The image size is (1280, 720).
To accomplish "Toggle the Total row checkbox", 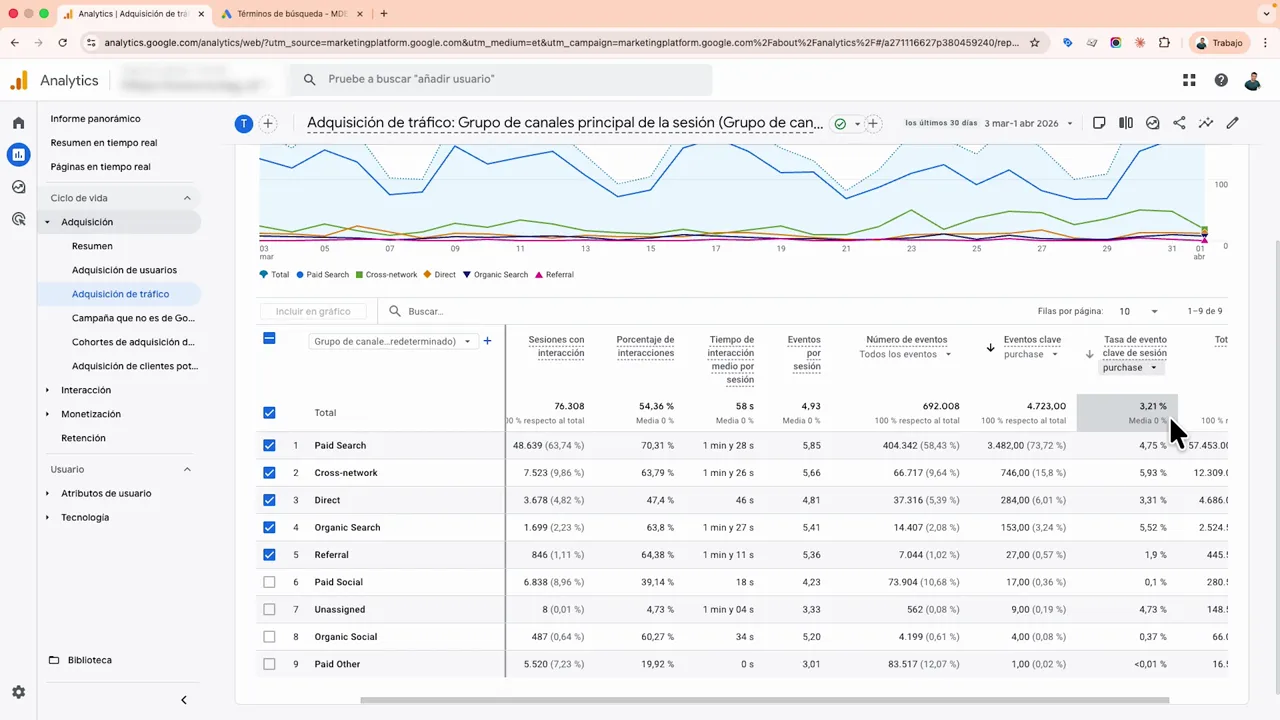I will tap(269, 413).
